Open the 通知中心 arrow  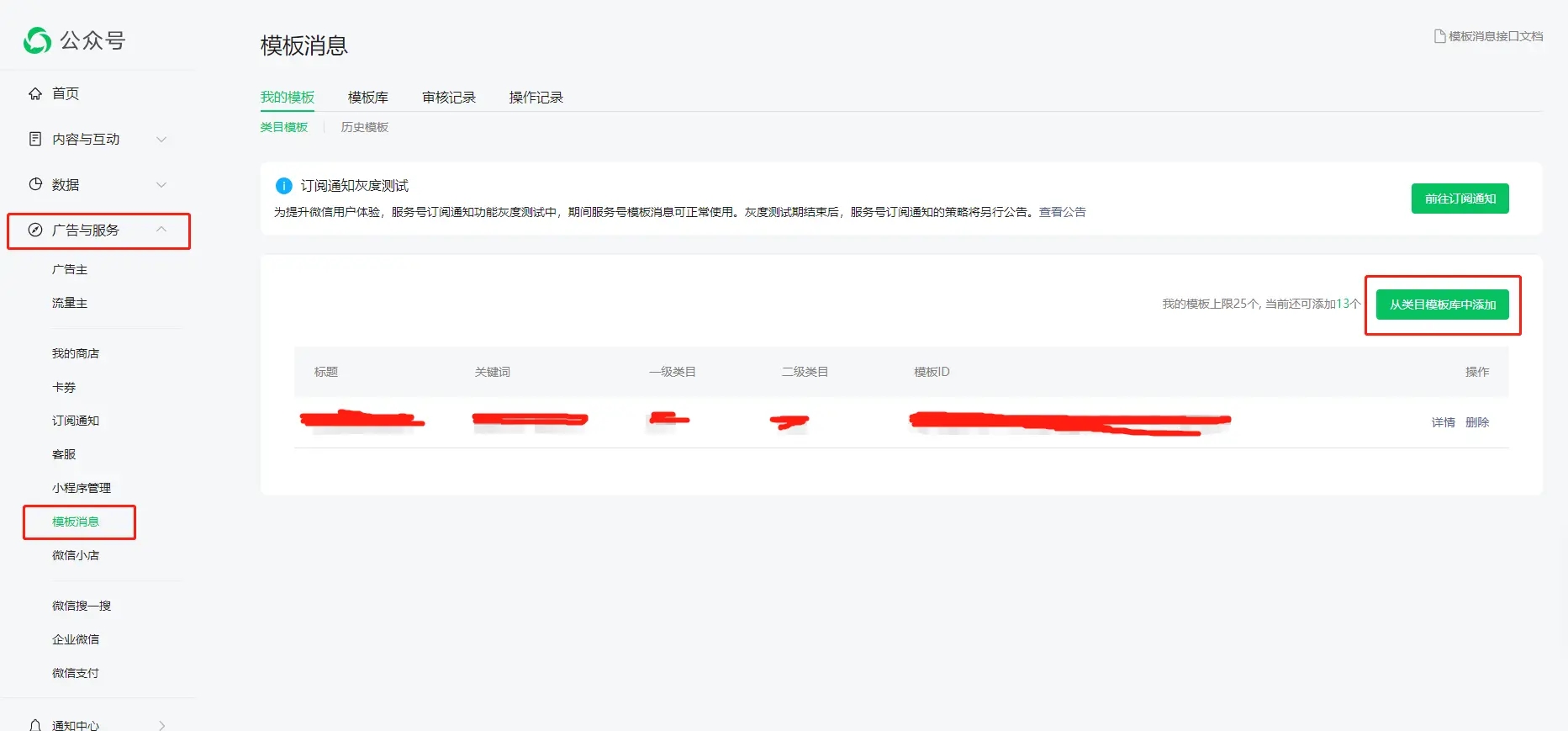(161, 724)
